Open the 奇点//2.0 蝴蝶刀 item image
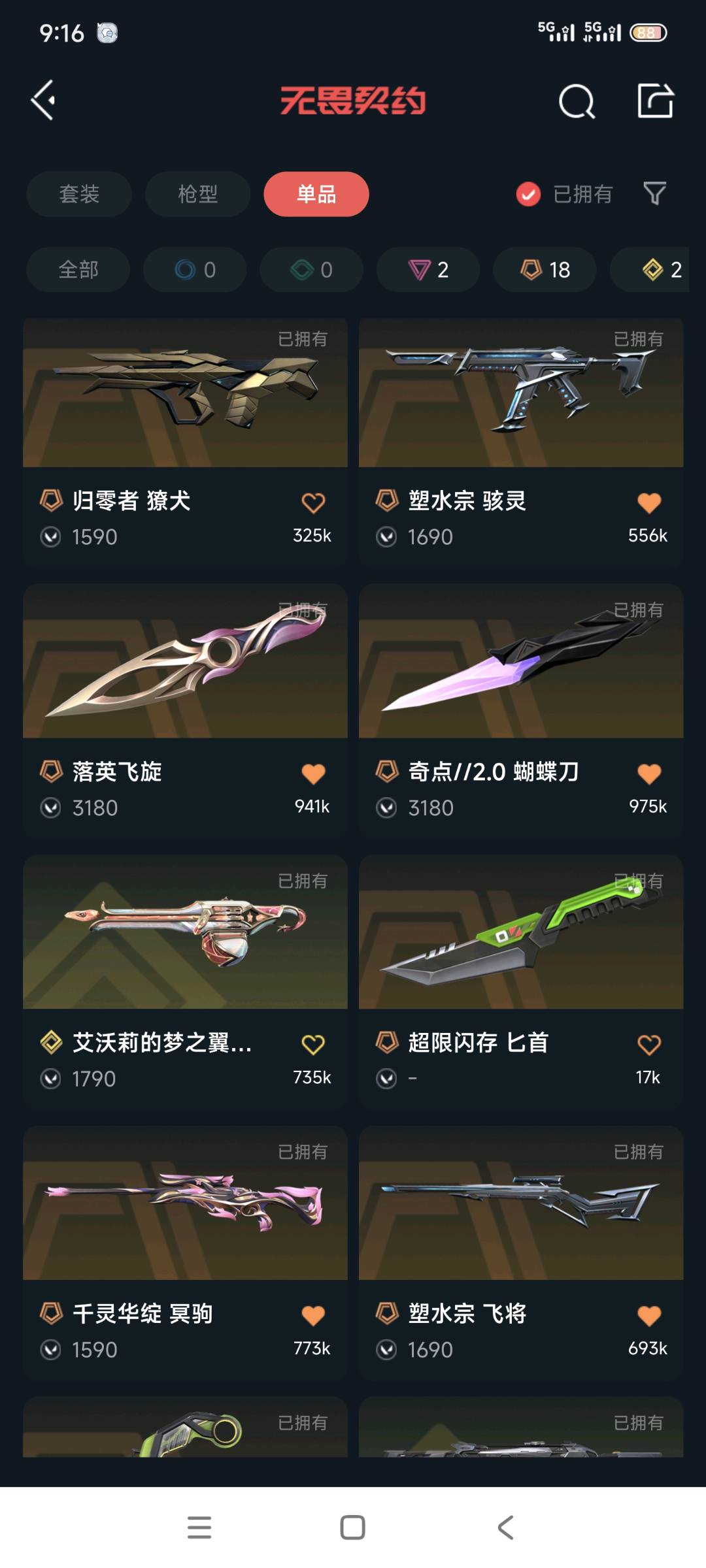The image size is (706, 1568). (521, 661)
